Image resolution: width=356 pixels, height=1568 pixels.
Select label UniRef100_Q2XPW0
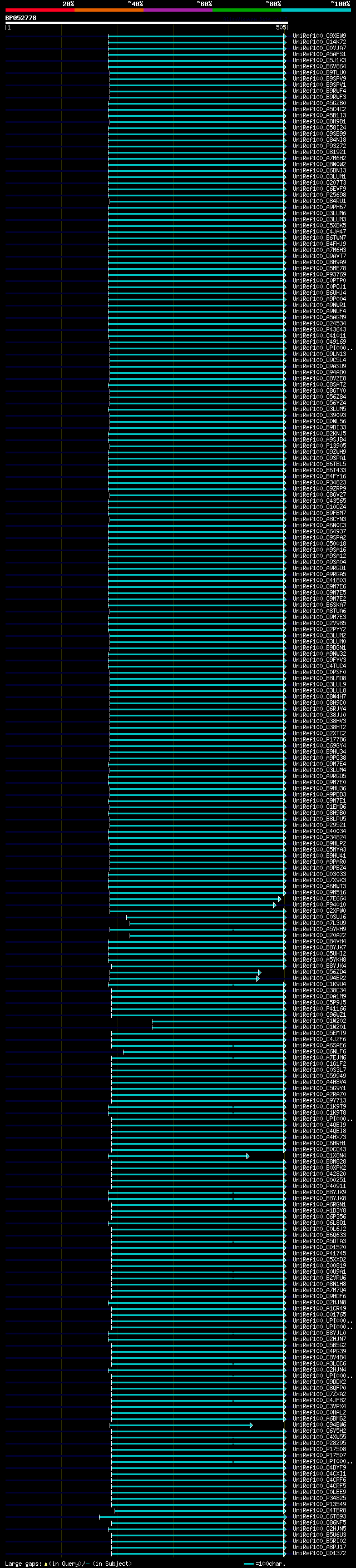[x=319, y=911]
